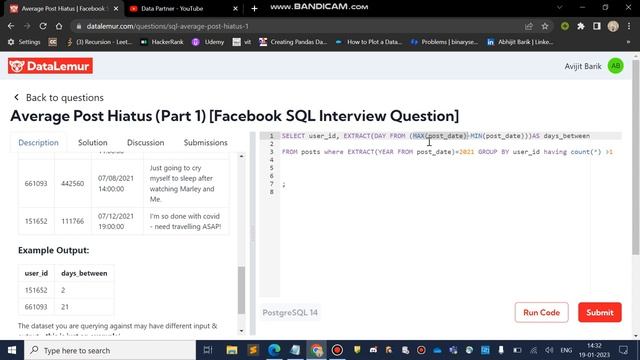Click the 442560 table cell
This screenshot has height=360, width=640.
[x=72, y=183]
